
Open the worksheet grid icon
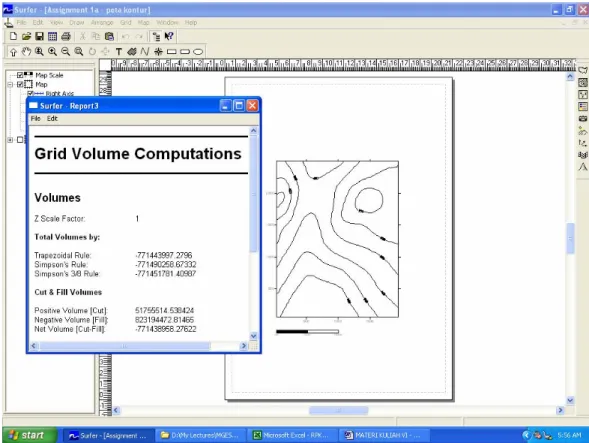pos(52,36)
